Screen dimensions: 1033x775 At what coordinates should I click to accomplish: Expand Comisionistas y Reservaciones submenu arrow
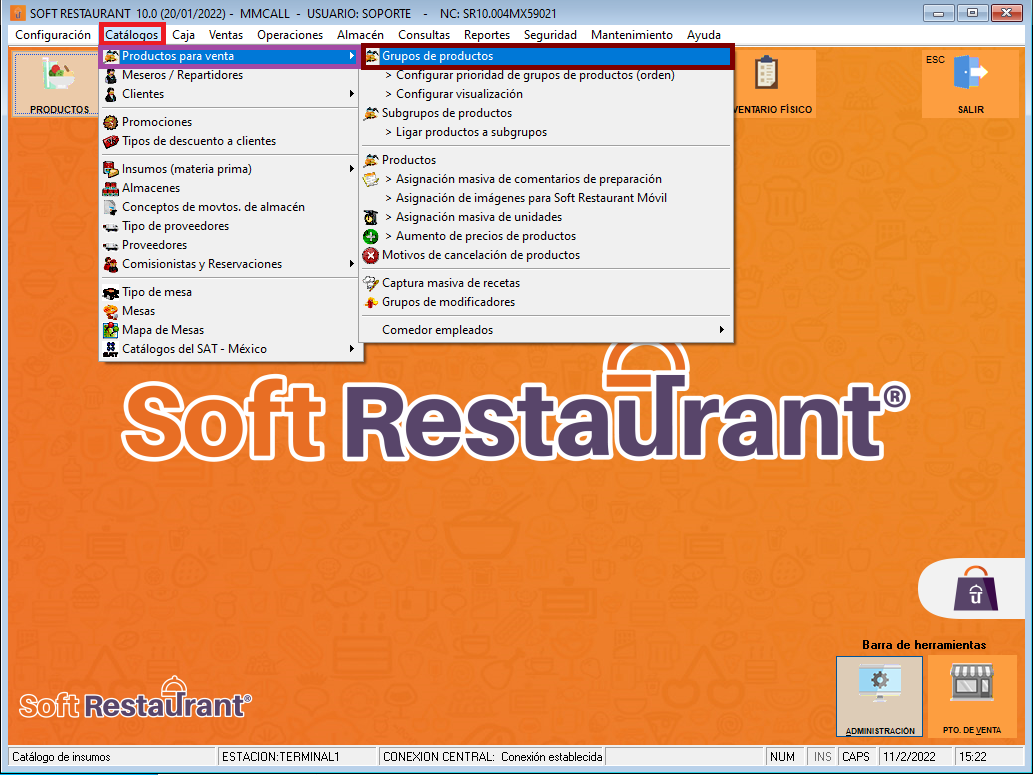[x=352, y=264]
